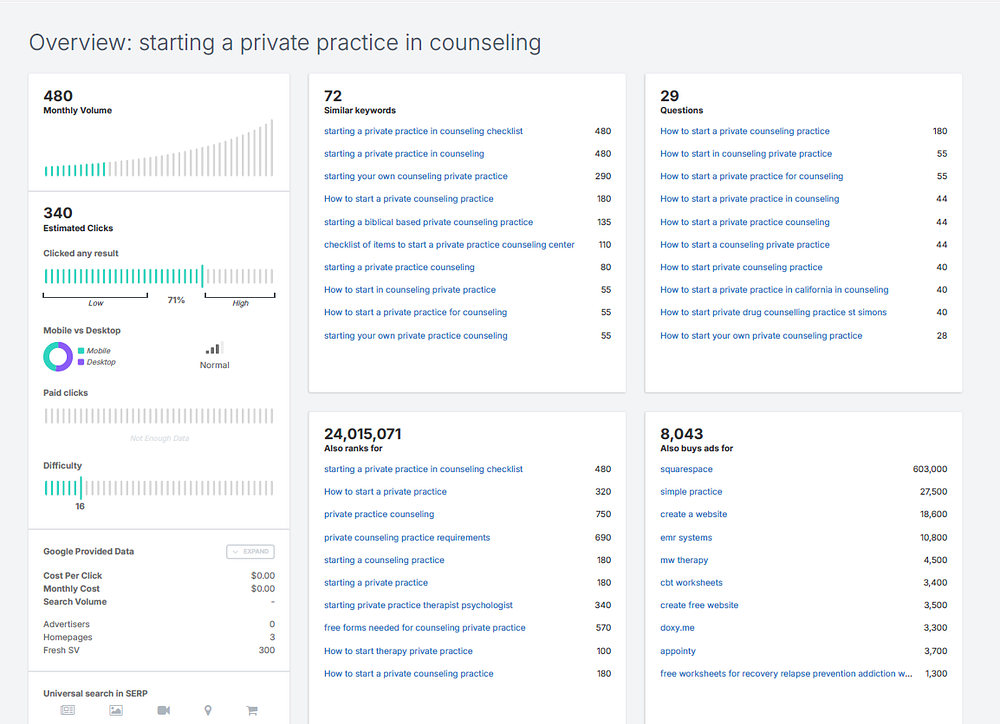Viewport: 1000px width, 724px height.
Task: Click the 'simple practice' ad keyword link
Action: tap(691, 492)
